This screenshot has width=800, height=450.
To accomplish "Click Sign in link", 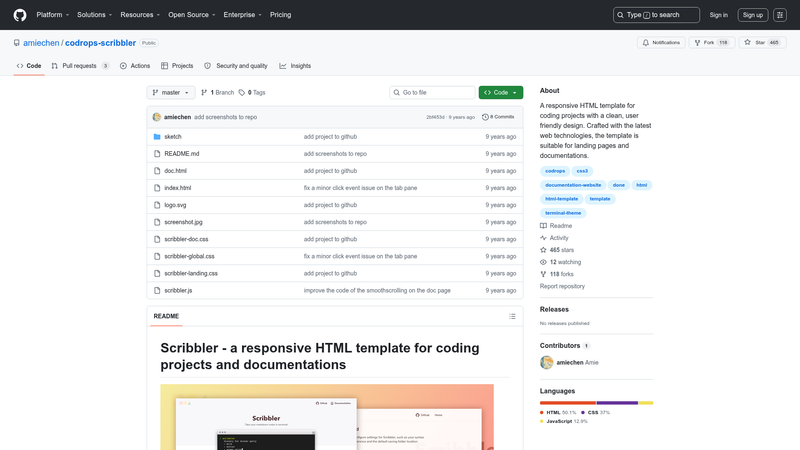I will pyautogui.click(x=718, y=15).
